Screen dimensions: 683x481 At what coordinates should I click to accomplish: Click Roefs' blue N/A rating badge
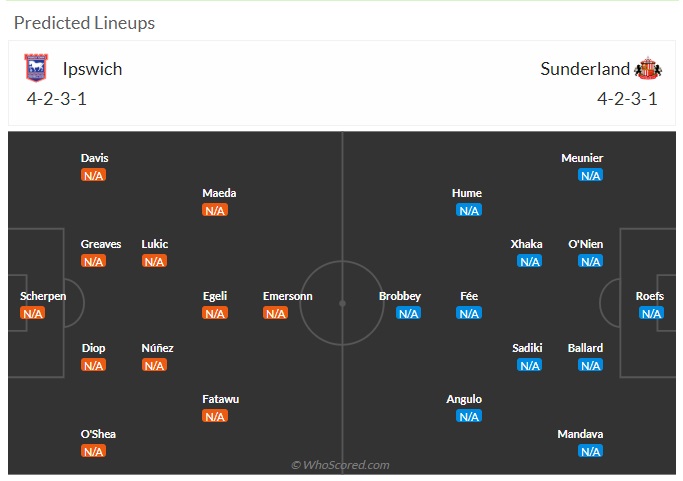(x=651, y=313)
